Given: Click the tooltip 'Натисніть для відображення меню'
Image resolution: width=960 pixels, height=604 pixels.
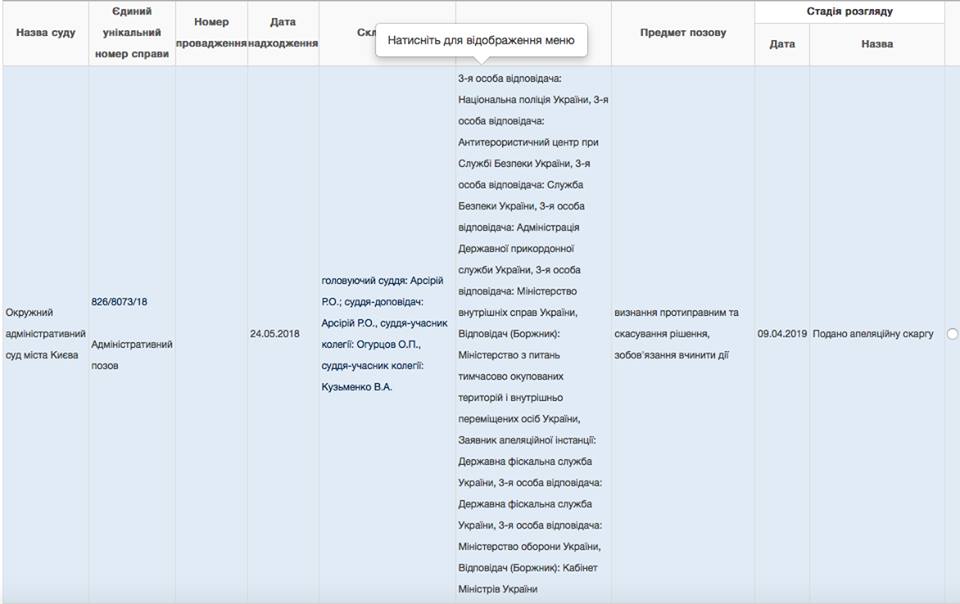Looking at the screenshot, I should click(480, 41).
